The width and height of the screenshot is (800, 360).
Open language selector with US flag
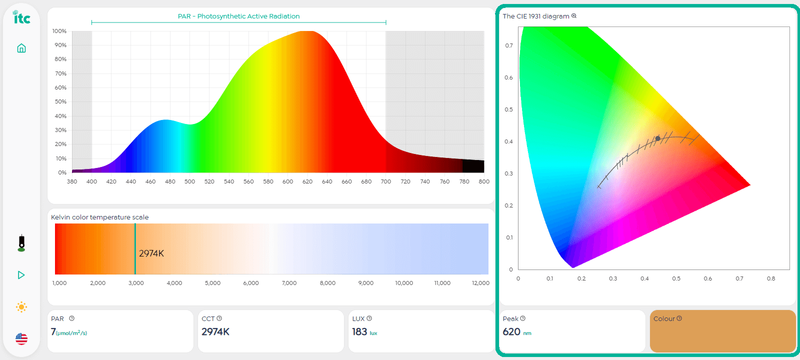(21, 339)
